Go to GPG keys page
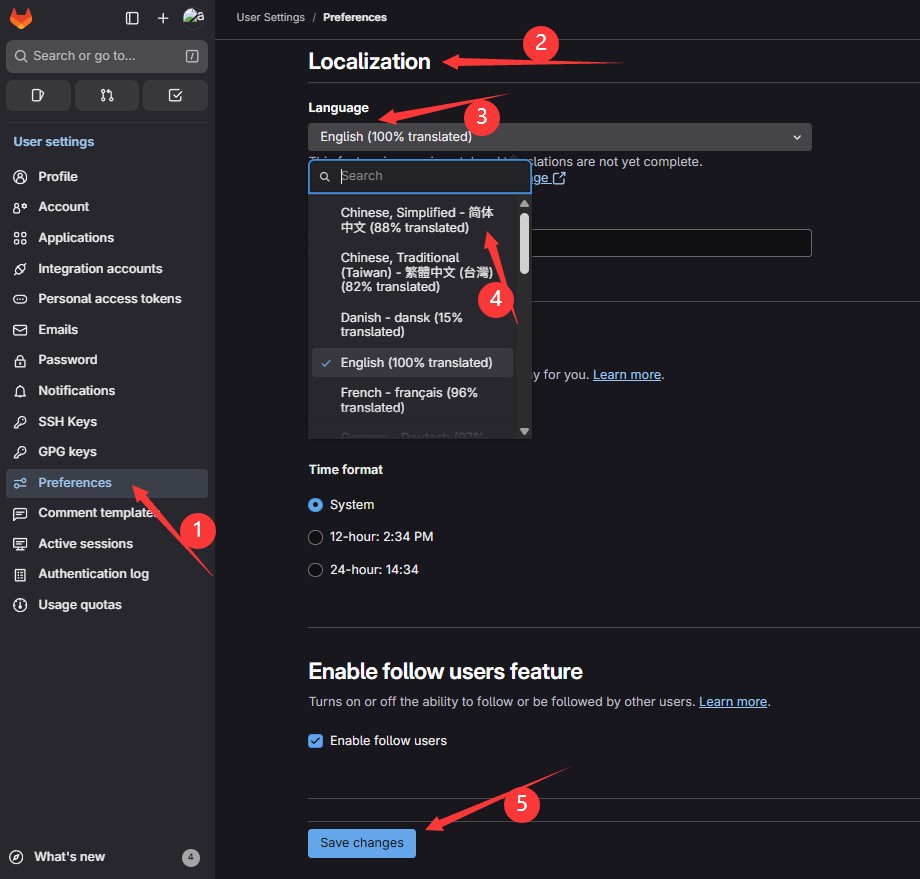This screenshot has width=920, height=879. pyautogui.click(x=107, y=452)
